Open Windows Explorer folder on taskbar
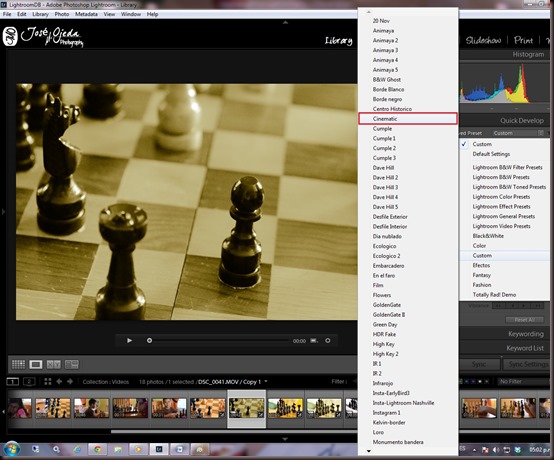This screenshot has width=554, height=460. pyautogui.click(x=118, y=449)
